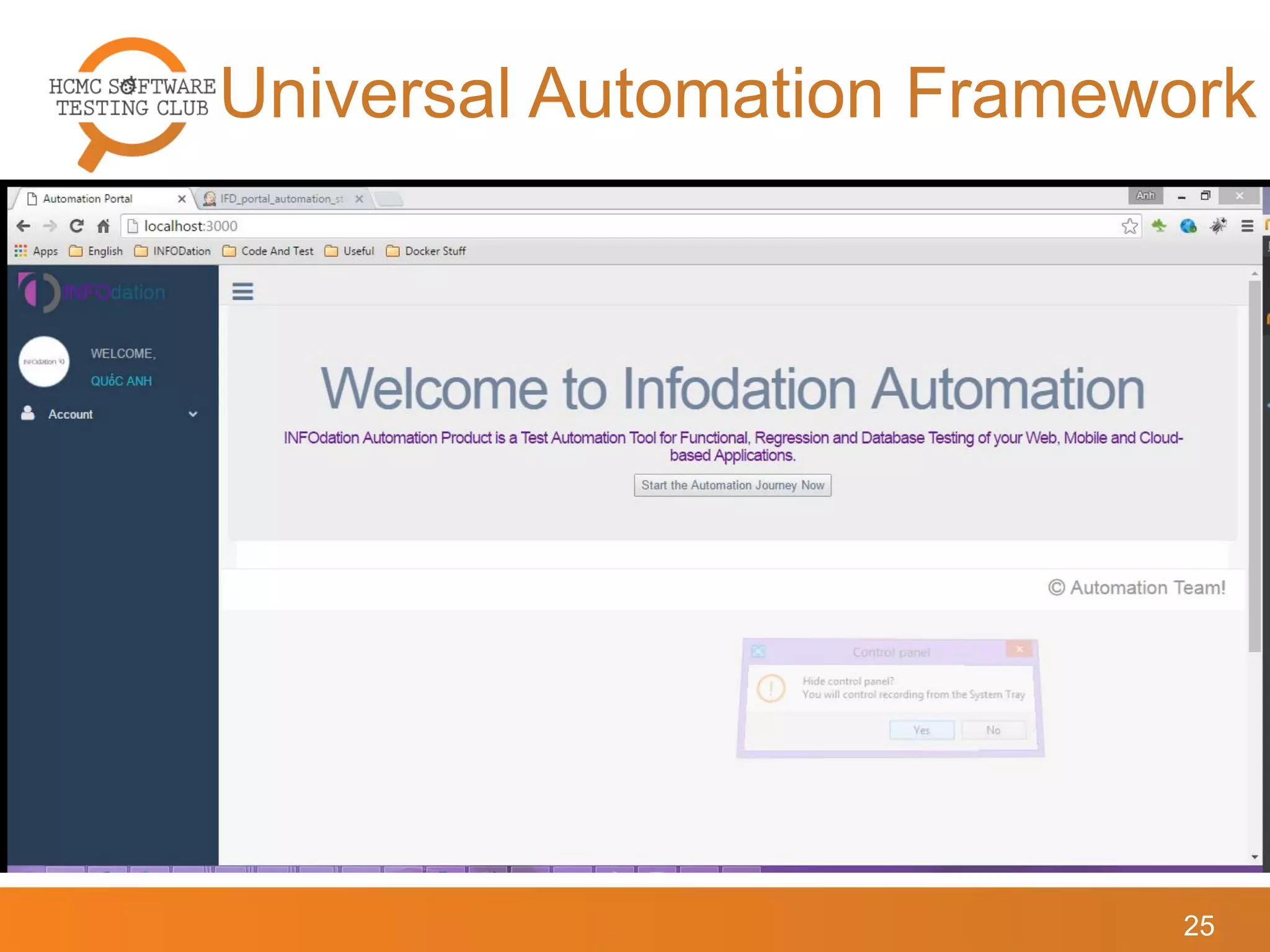The width and height of the screenshot is (1270, 952).
Task: Expand the Account menu chevron
Action: pyautogui.click(x=193, y=414)
